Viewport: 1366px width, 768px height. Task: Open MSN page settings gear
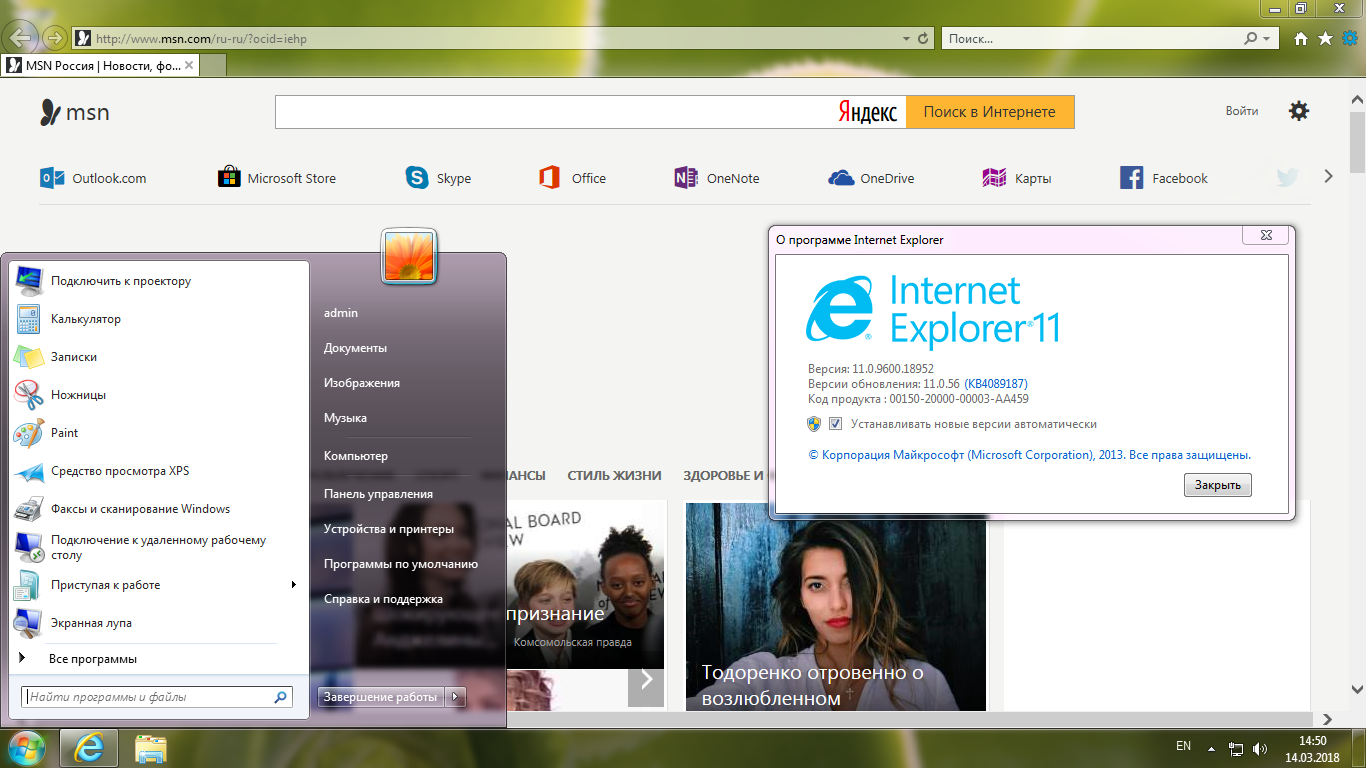[x=1299, y=111]
